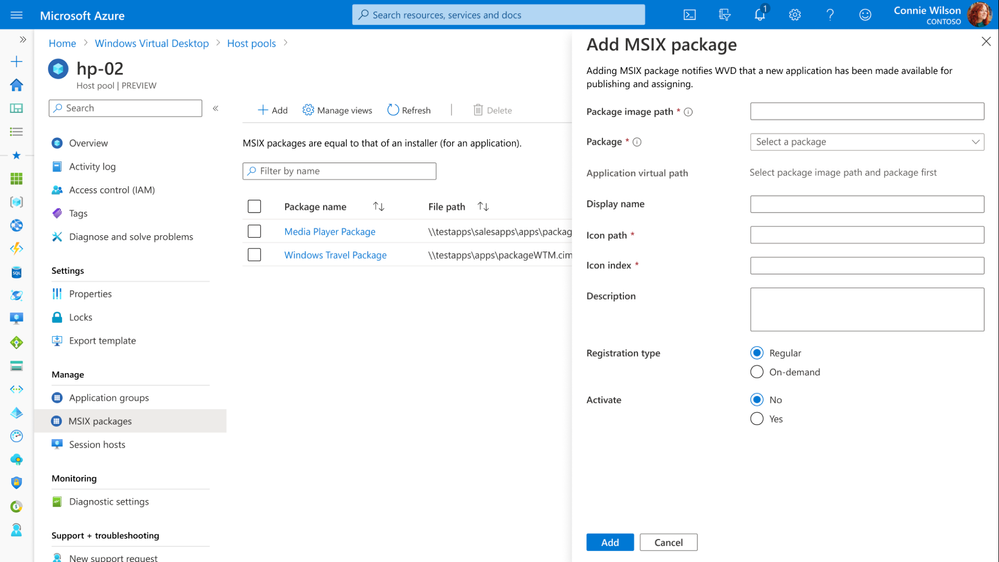
Task: Open directory and subscription filter icon
Action: click(x=724, y=15)
